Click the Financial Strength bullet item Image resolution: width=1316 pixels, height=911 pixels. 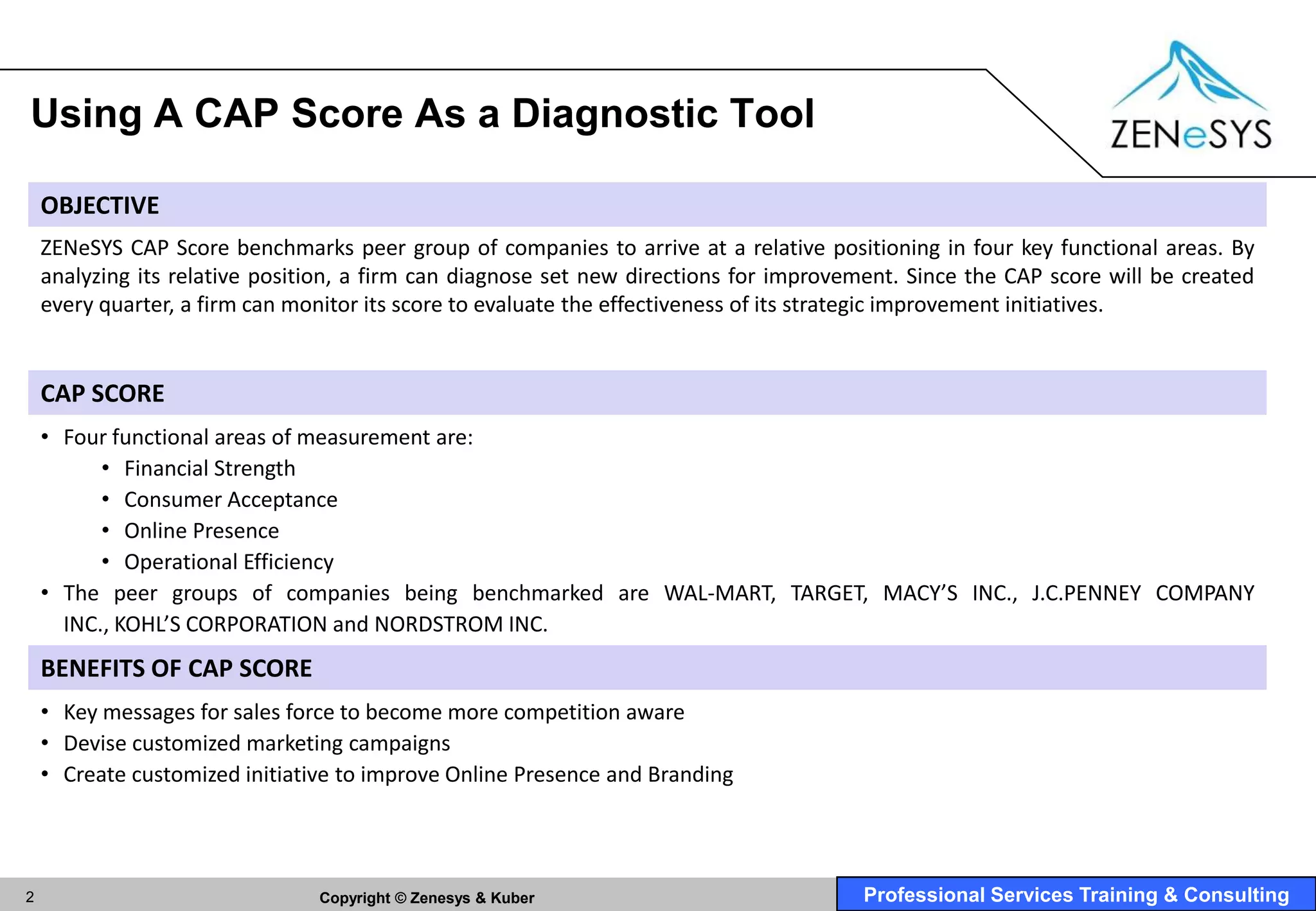click(209, 468)
